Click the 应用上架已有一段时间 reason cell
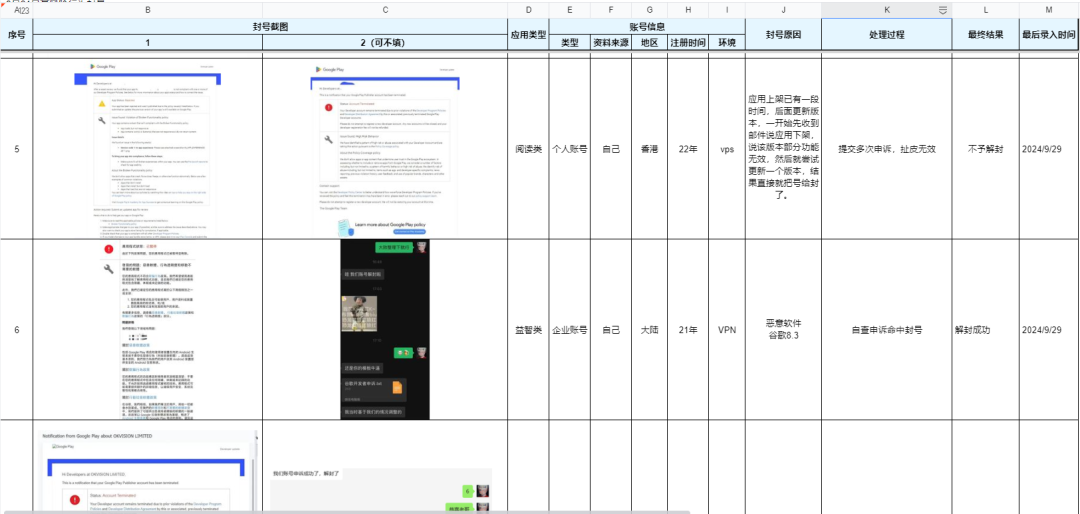Viewport: 1080px width, 514px height. point(783,149)
